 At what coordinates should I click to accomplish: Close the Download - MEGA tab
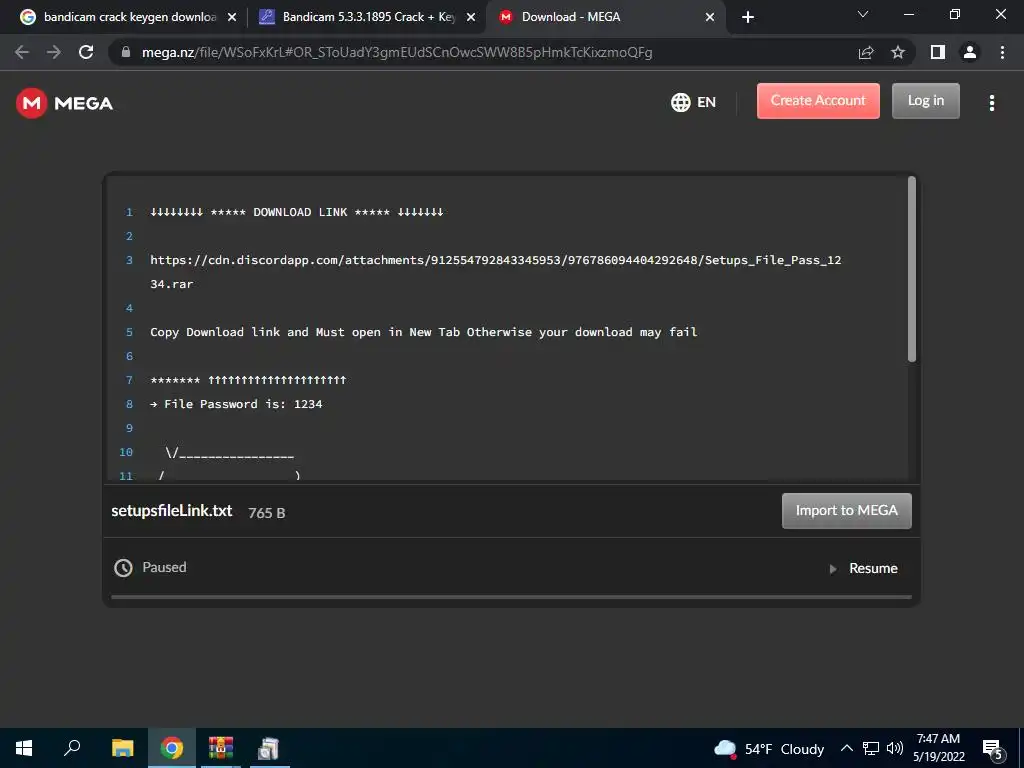click(x=710, y=18)
